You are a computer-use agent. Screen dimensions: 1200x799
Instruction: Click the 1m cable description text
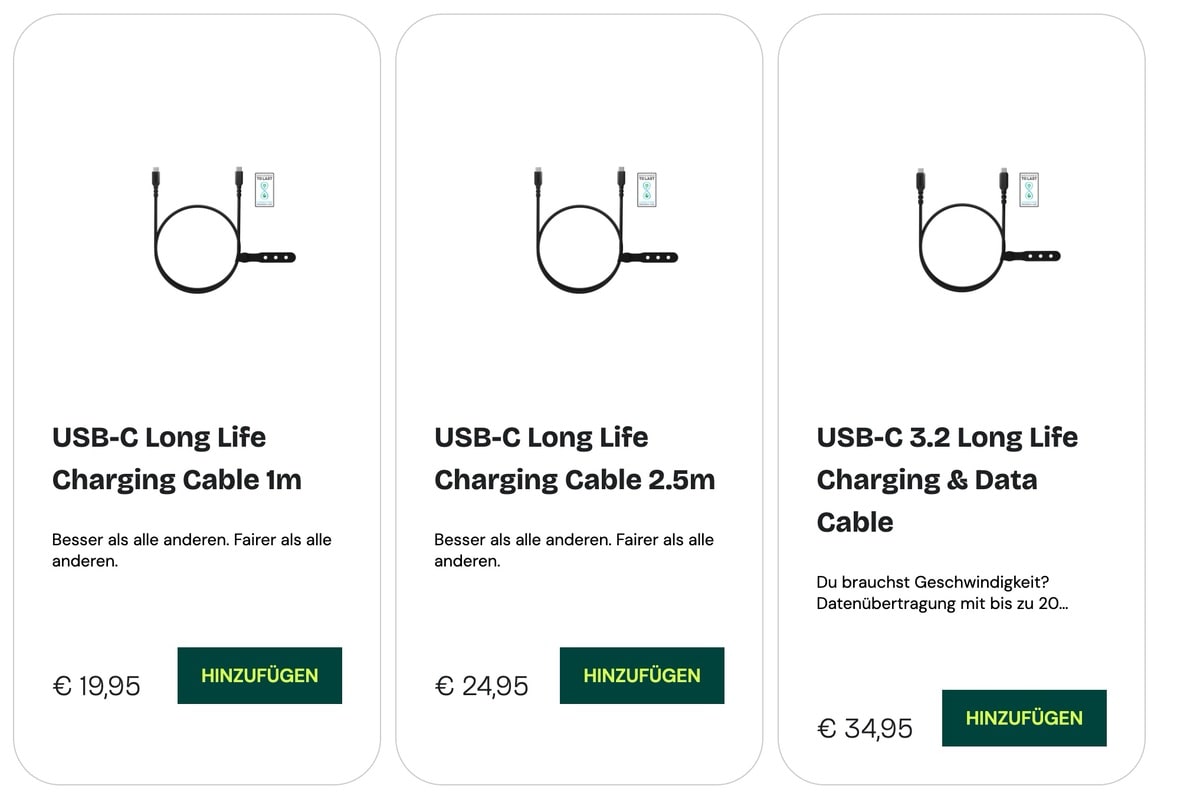coord(191,550)
